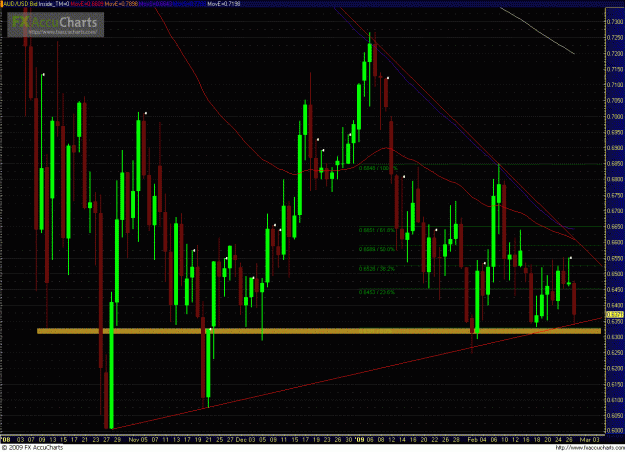The height and width of the screenshot is (452, 625).
Task: Click the 0.7300 price axis label
Action: click(615, 22)
